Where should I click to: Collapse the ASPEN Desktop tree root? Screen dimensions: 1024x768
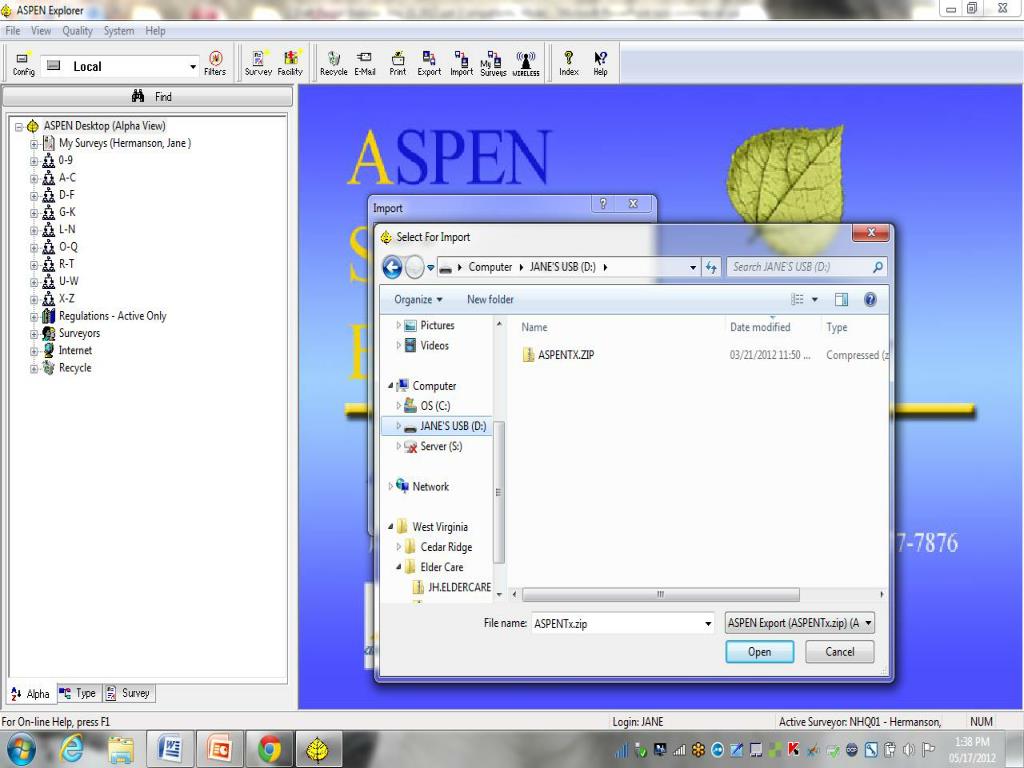19,127
